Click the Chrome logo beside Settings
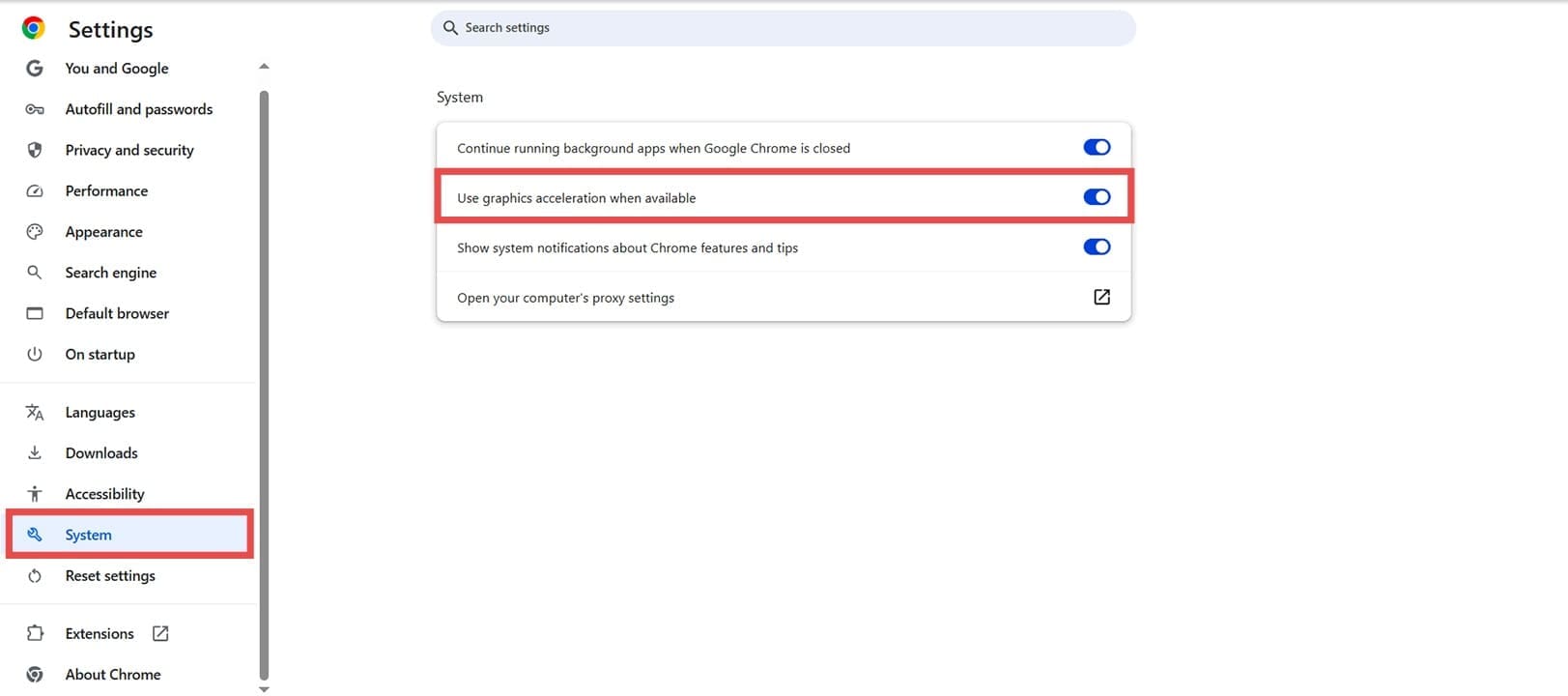The width and height of the screenshot is (1568, 696). coord(34,28)
